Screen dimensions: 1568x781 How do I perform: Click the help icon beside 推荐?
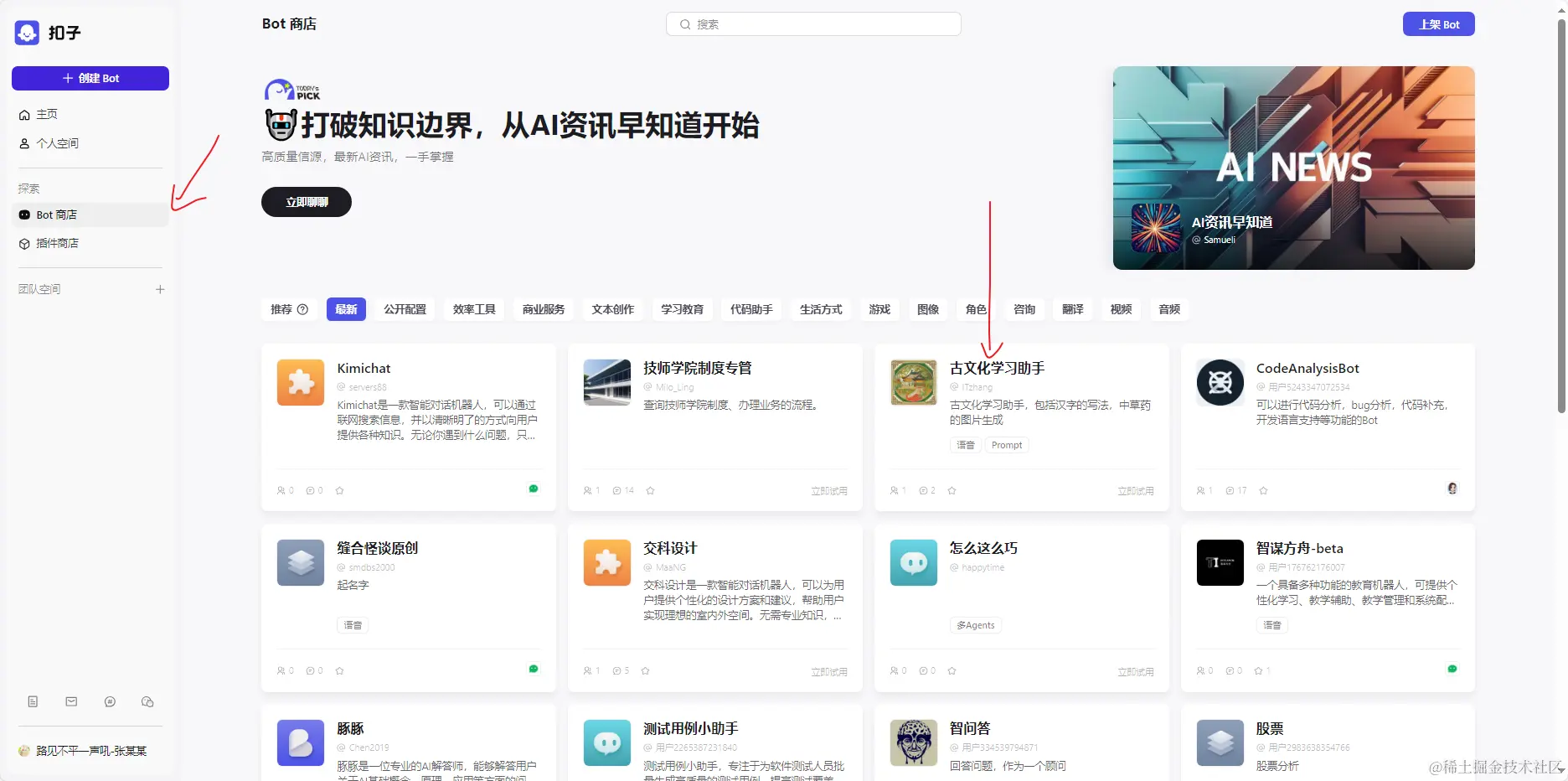[303, 309]
